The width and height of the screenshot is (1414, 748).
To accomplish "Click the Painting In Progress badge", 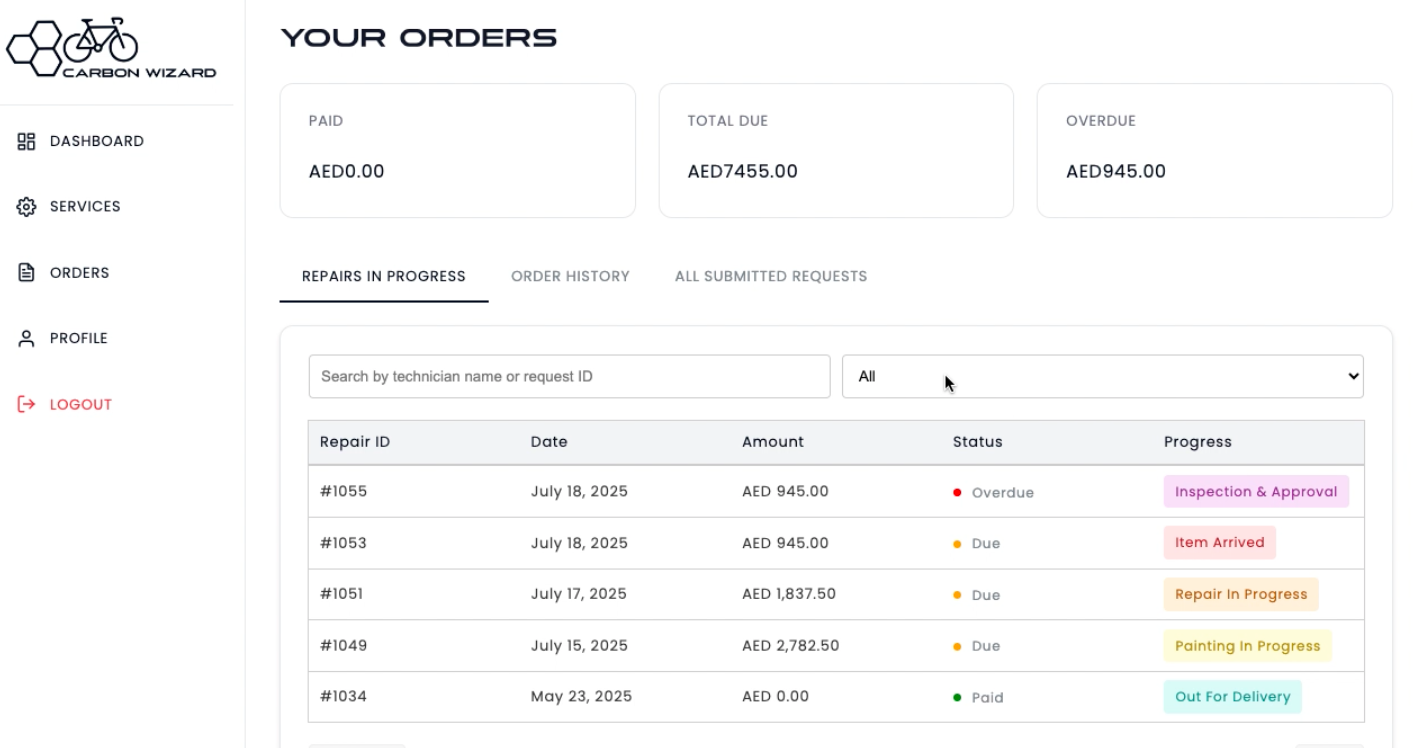I will 1247,645.
